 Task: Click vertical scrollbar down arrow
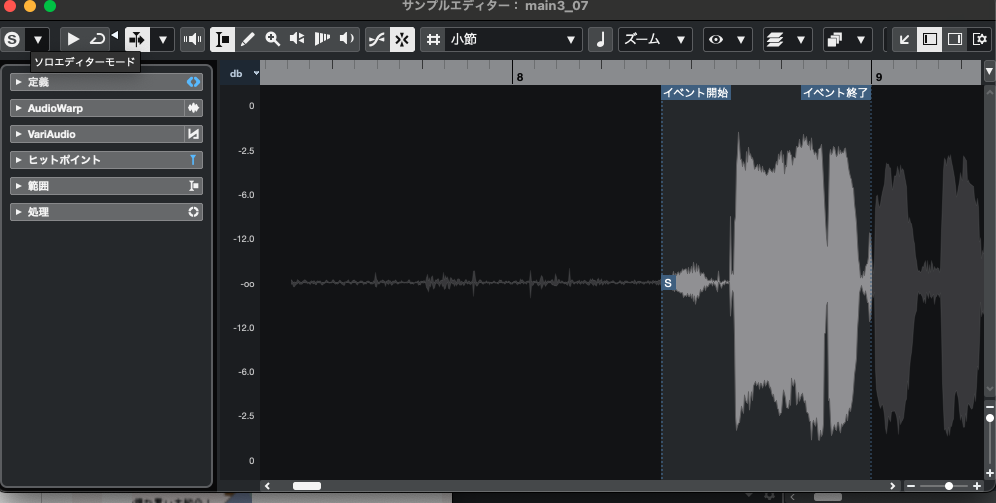coord(990,389)
